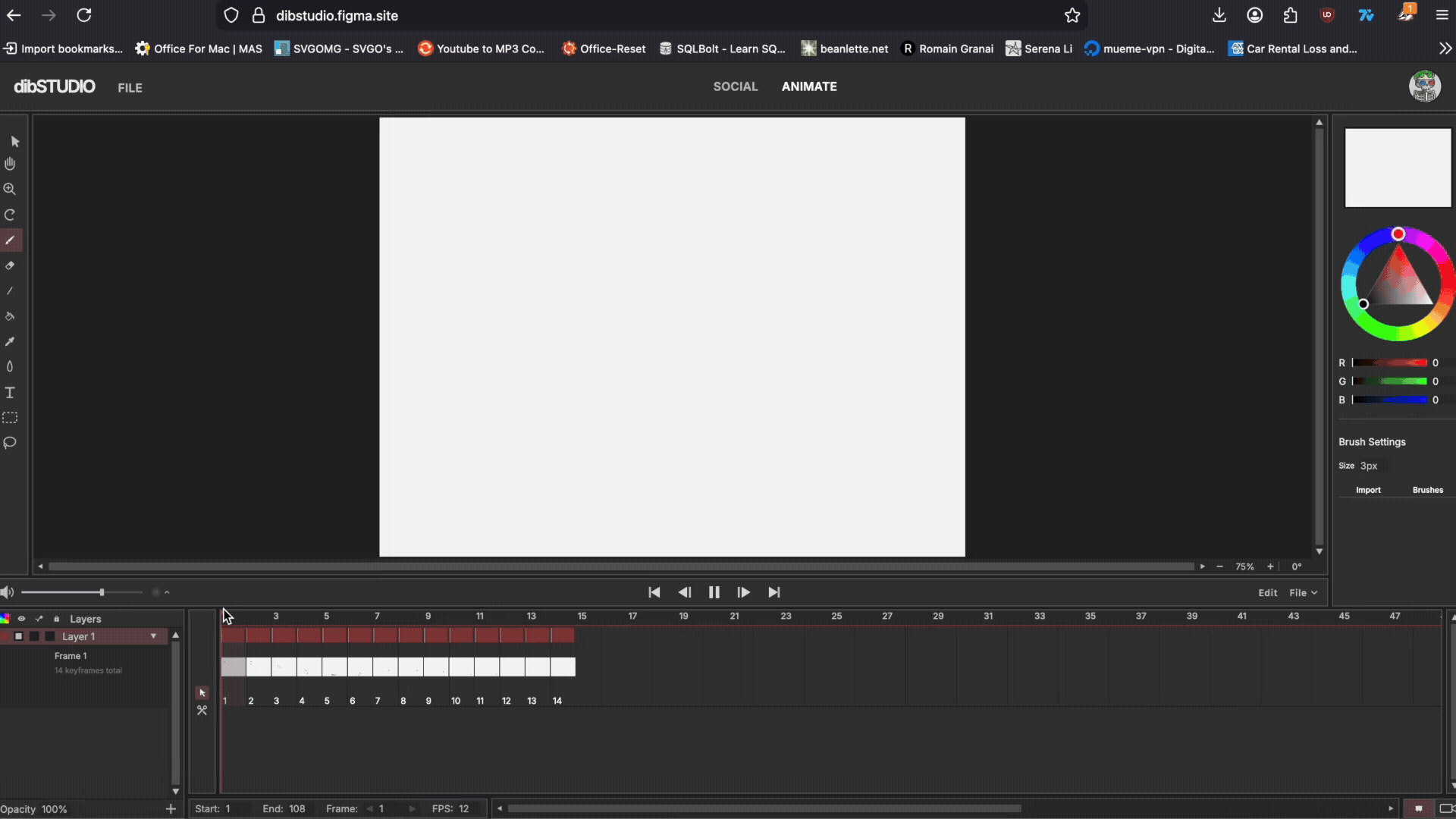This screenshot has height=819, width=1456.
Task: Select the Eraser tool
Action: [10, 265]
